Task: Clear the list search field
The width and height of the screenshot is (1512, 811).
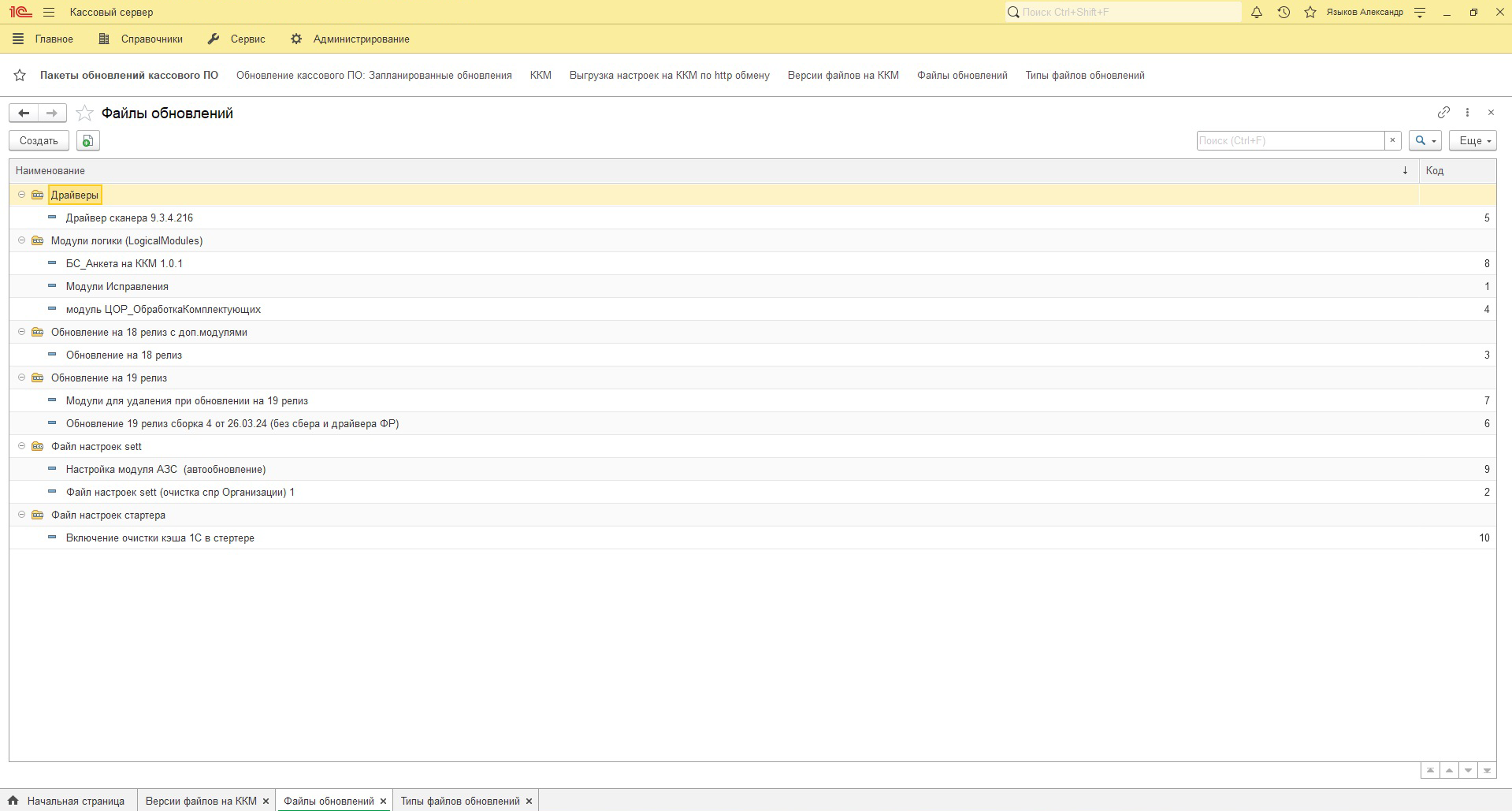Action: [x=1392, y=140]
